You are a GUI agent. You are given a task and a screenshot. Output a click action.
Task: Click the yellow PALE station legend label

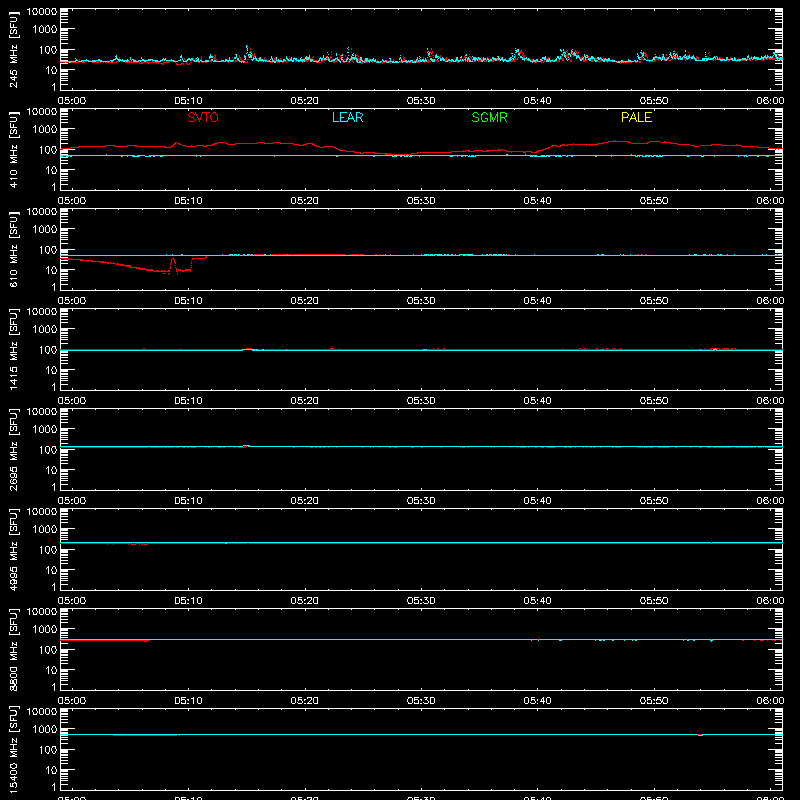point(636,117)
